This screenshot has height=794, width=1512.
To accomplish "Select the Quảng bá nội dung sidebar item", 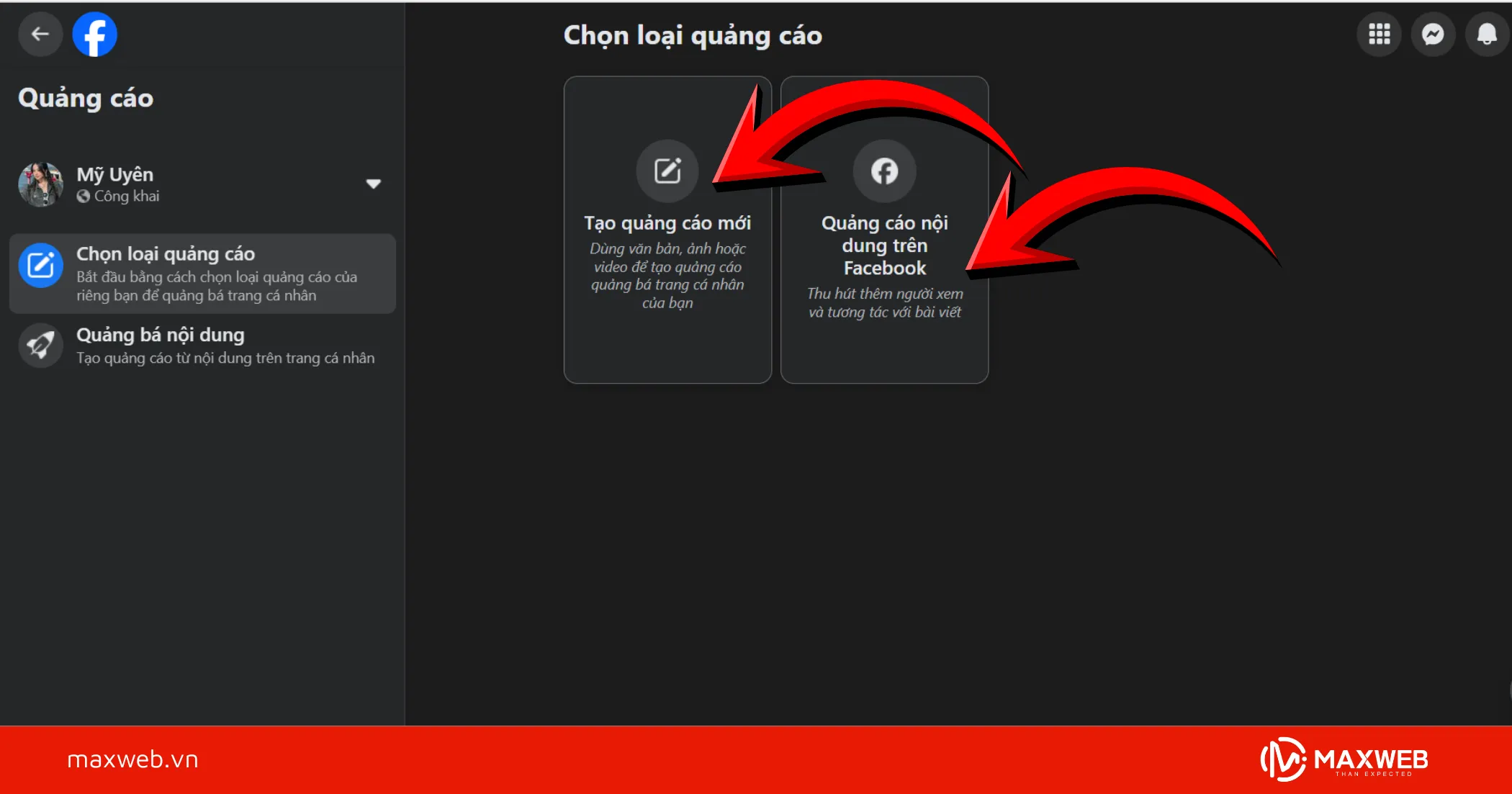I will point(202,346).
